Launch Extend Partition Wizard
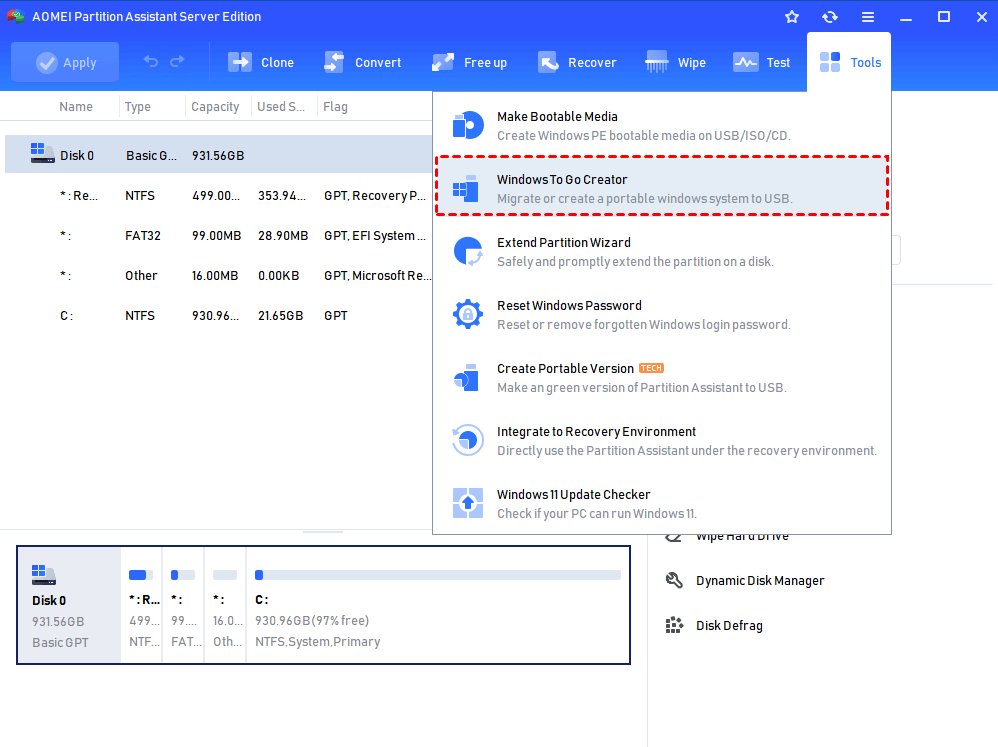Image resolution: width=998 pixels, height=747 pixels. (662, 251)
